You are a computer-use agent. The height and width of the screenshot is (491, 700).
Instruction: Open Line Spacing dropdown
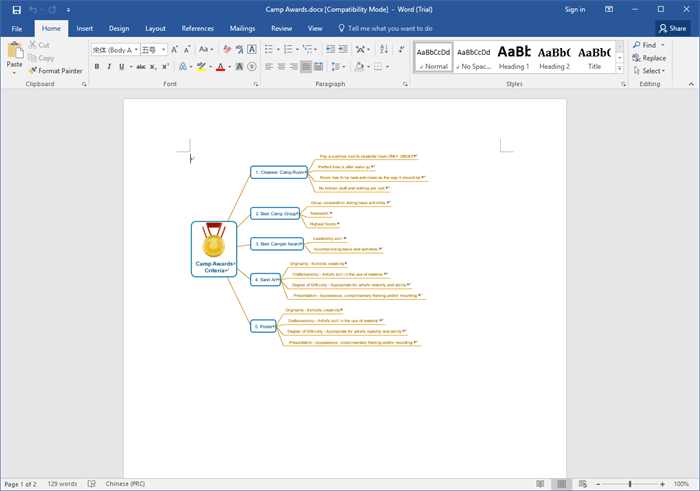[338, 67]
